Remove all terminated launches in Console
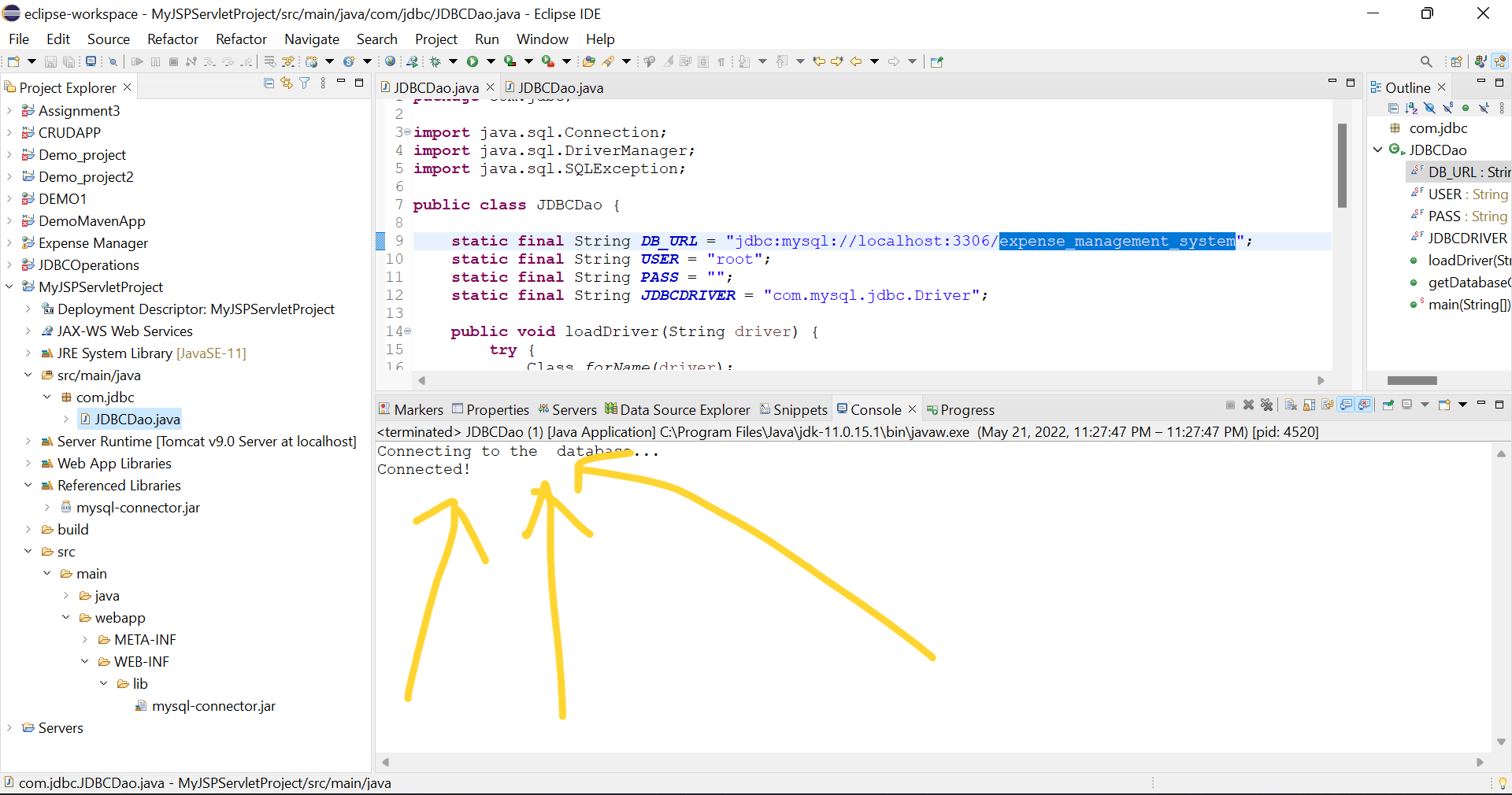Image resolution: width=1512 pixels, height=795 pixels. pyautogui.click(x=1267, y=405)
